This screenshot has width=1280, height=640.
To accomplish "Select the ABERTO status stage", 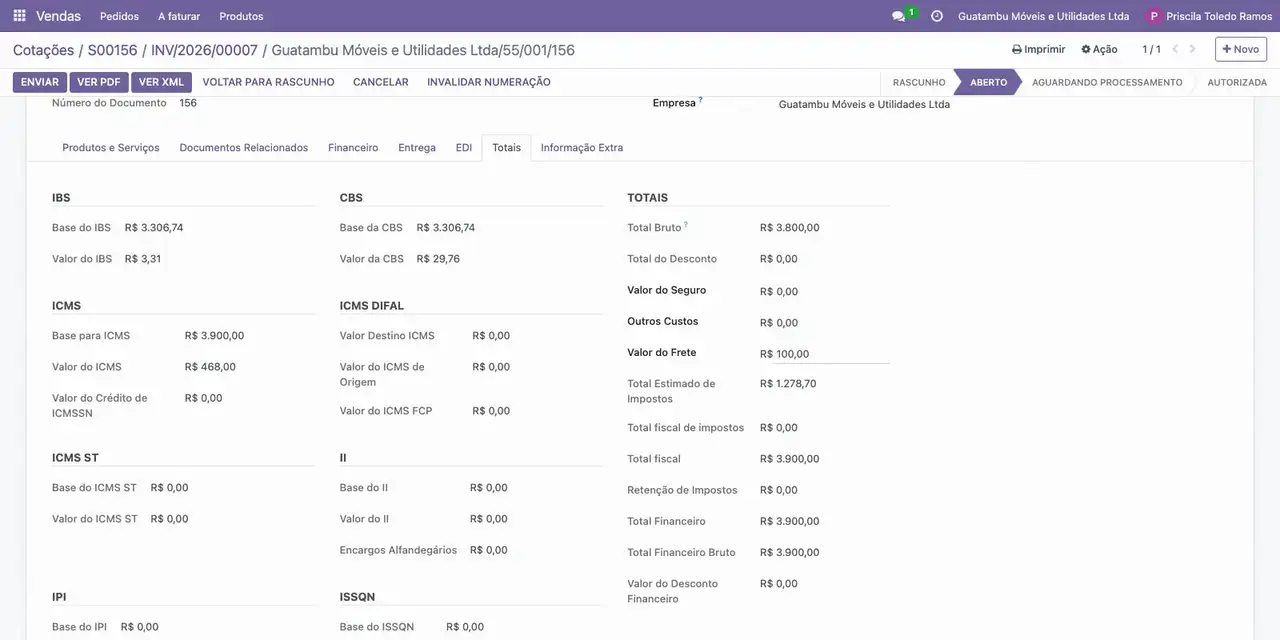I will coord(988,82).
